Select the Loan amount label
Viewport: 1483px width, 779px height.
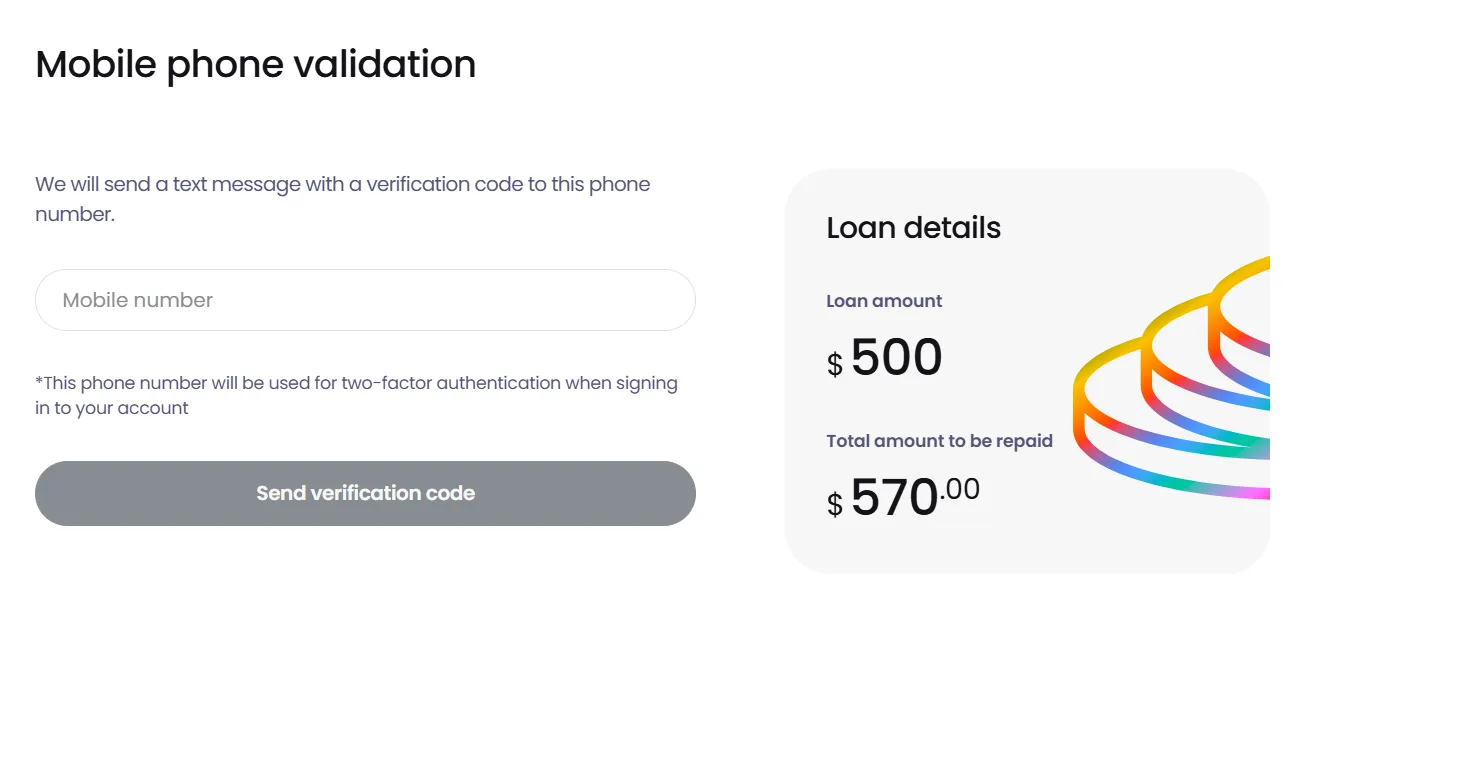883,301
